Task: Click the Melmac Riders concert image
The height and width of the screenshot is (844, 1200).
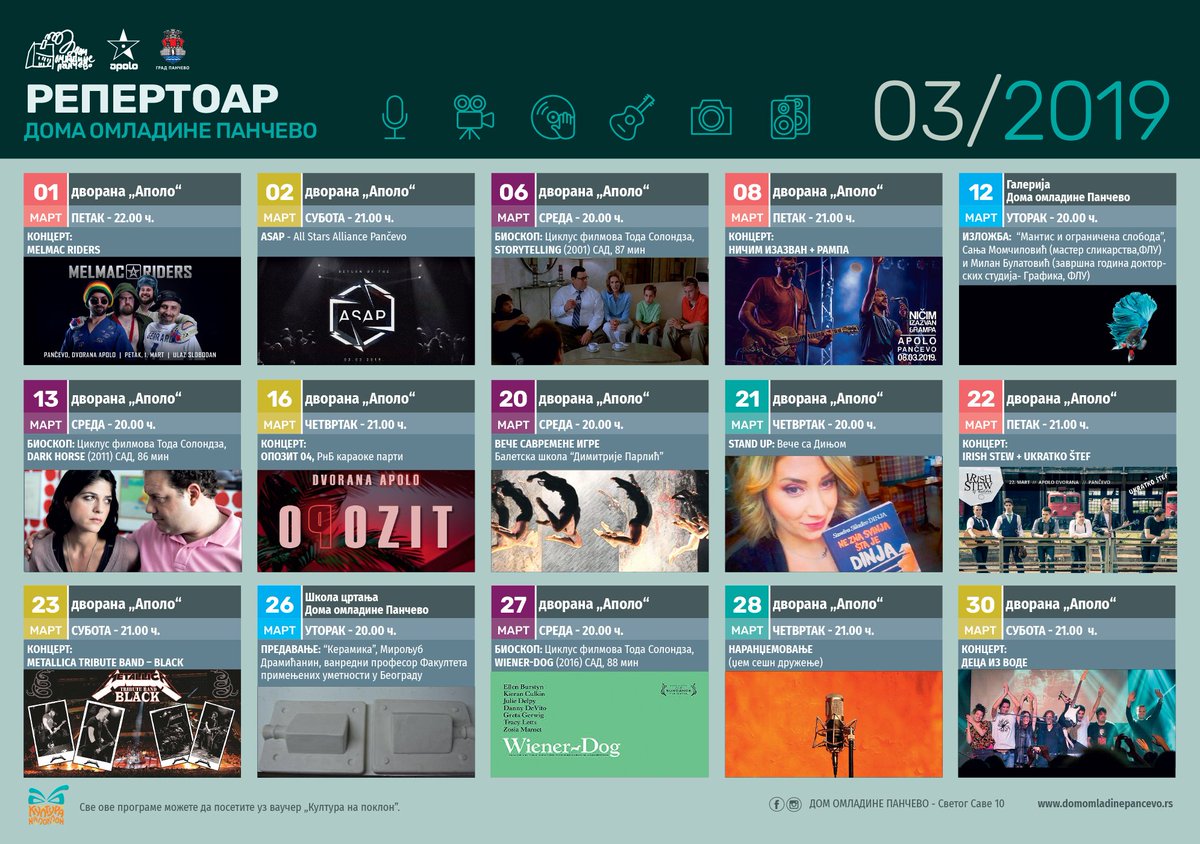Action: coord(132,311)
